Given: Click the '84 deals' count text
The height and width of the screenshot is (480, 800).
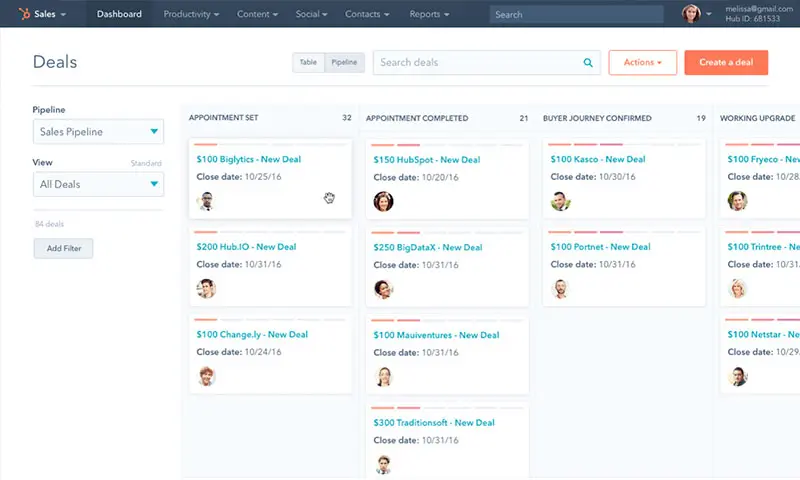Looking at the screenshot, I should [x=49, y=224].
